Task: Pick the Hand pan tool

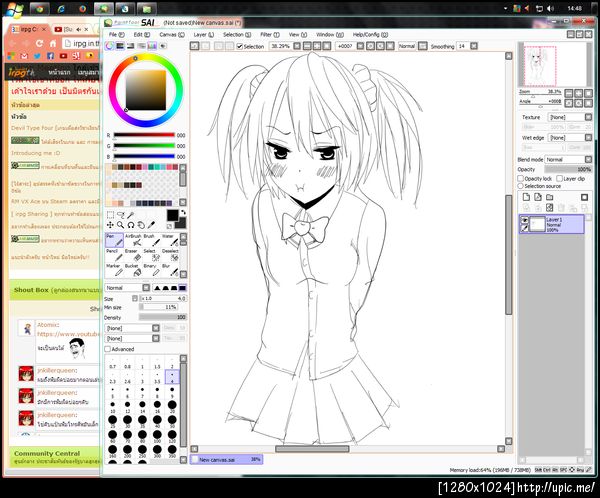Action: (x=141, y=225)
